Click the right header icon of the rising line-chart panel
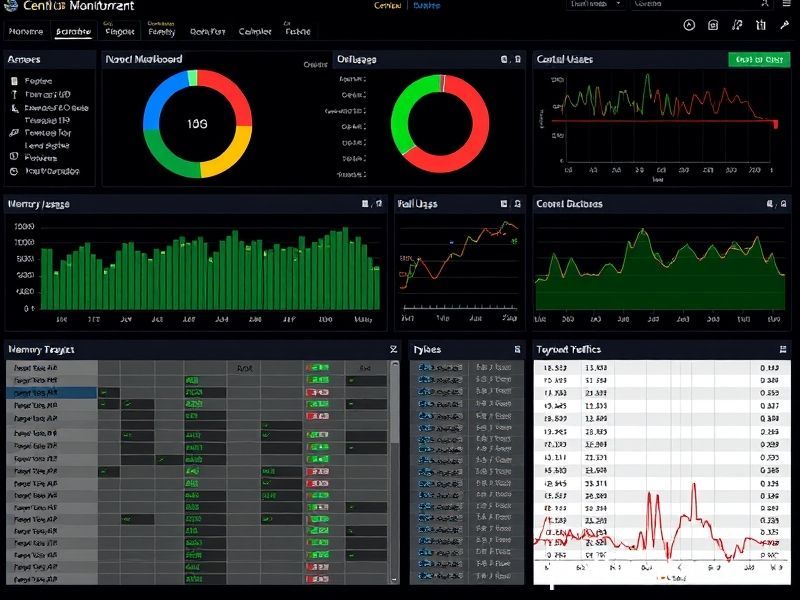800x600 pixels. click(x=518, y=204)
